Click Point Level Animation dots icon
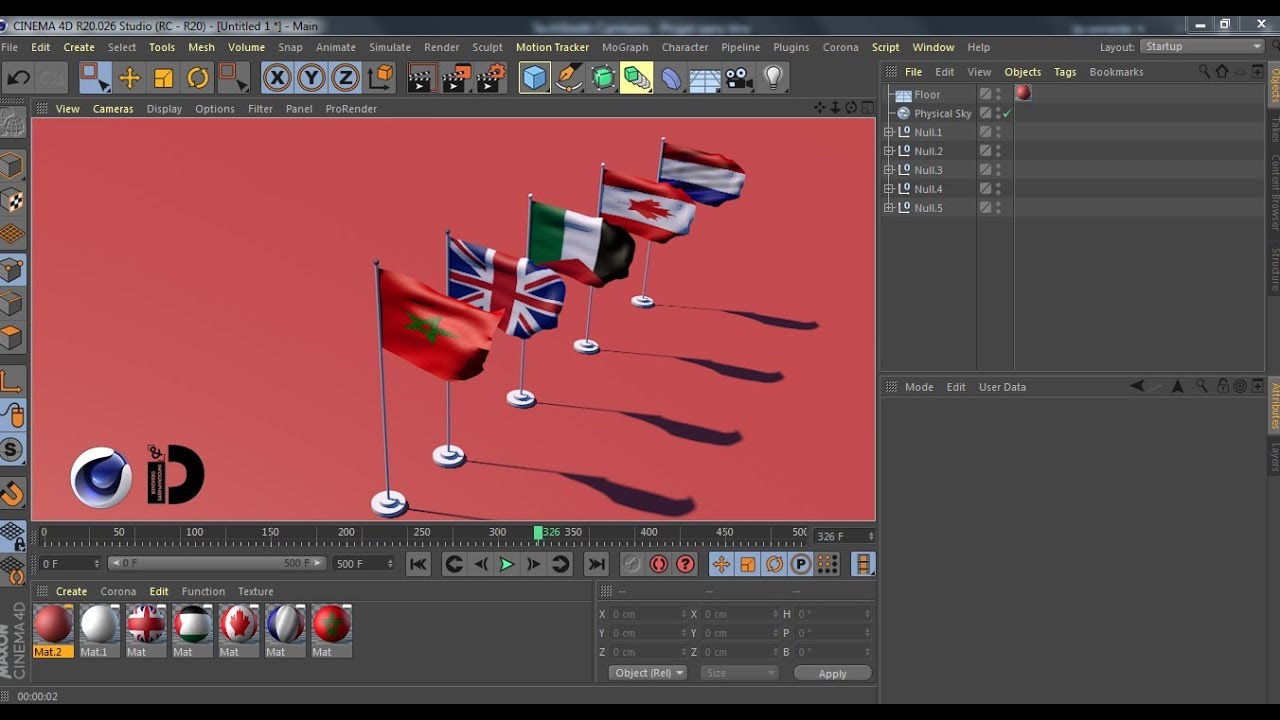This screenshot has width=1280, height=720. (x=827, y=564)
